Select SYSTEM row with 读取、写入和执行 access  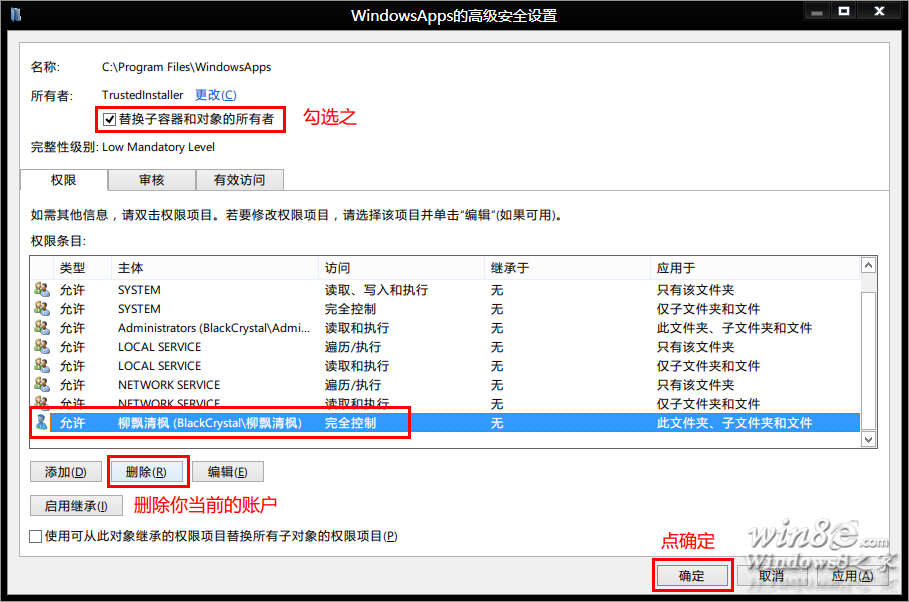(x=445, y=289)
